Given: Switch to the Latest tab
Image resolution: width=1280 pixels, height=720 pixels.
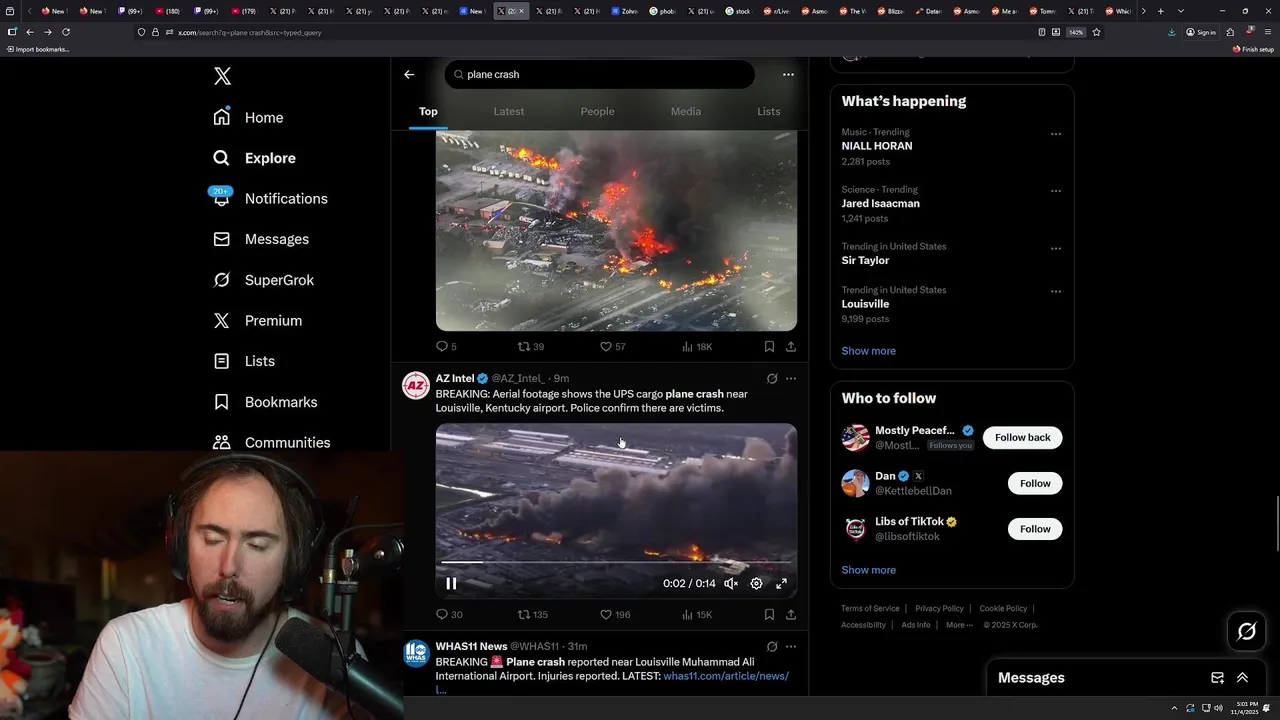Looking at the screenshot, I should click(x=508, y=111).
